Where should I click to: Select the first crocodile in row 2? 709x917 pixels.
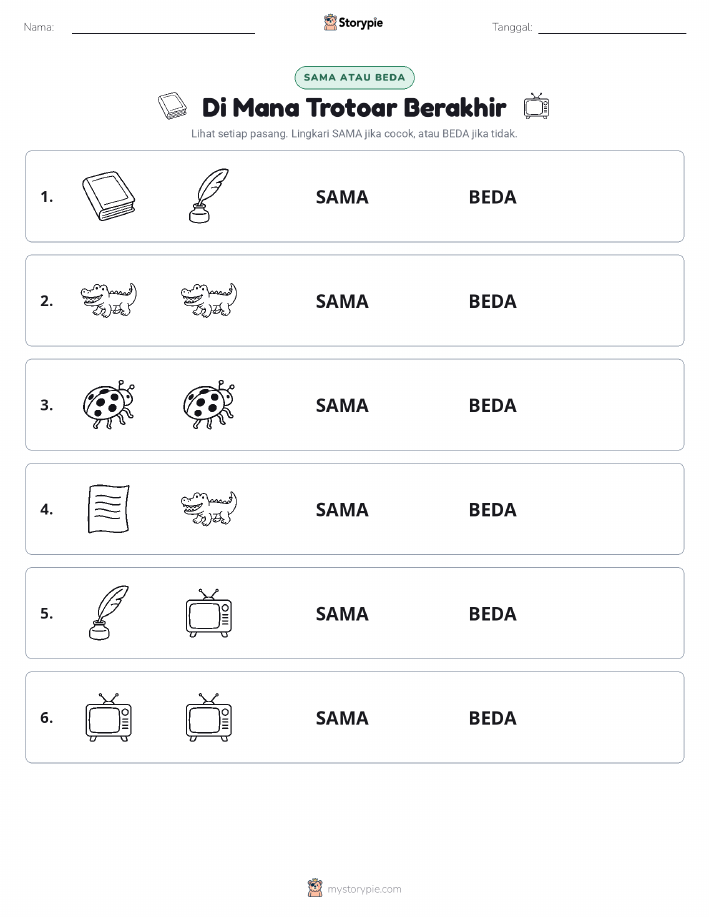(x=109, y=300)
